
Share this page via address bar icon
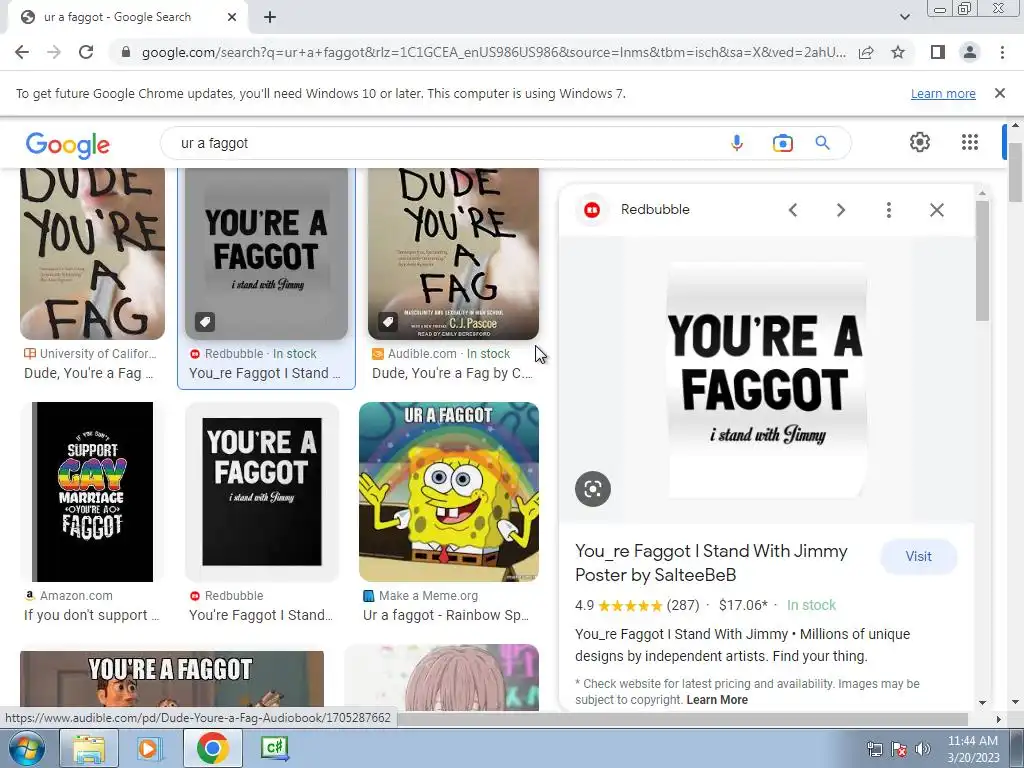click(x=866, y=52)
